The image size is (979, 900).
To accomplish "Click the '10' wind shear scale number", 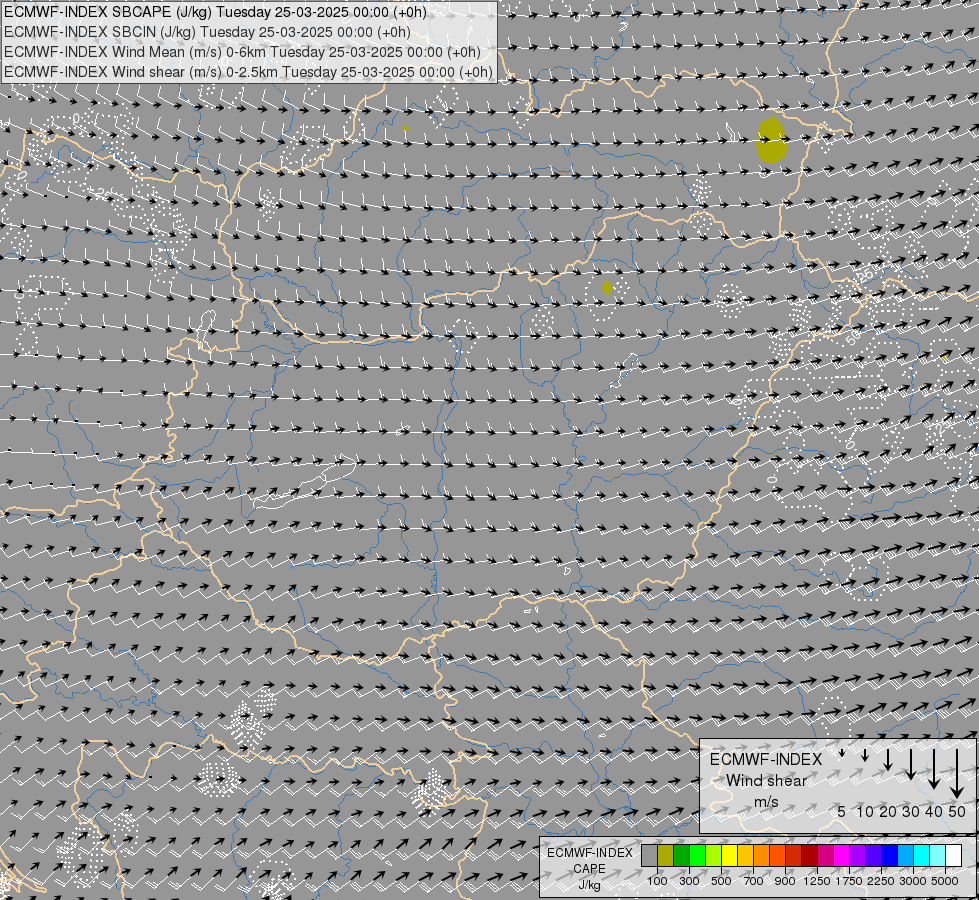I will (x=865, y=811).
